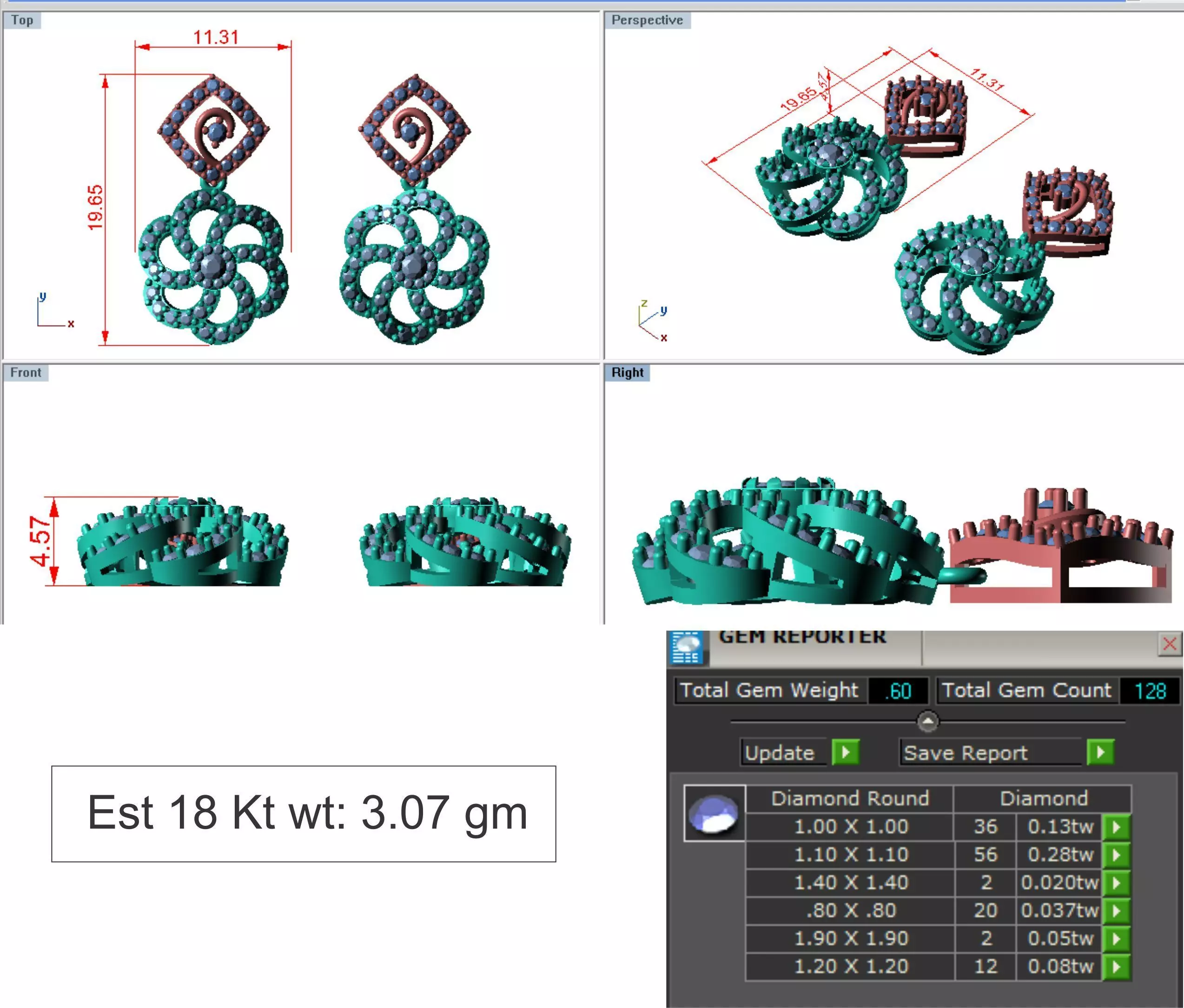1184x1008 pixels.
Task: Click the 4.57 dimension in Front view
Action: point(41,540)
